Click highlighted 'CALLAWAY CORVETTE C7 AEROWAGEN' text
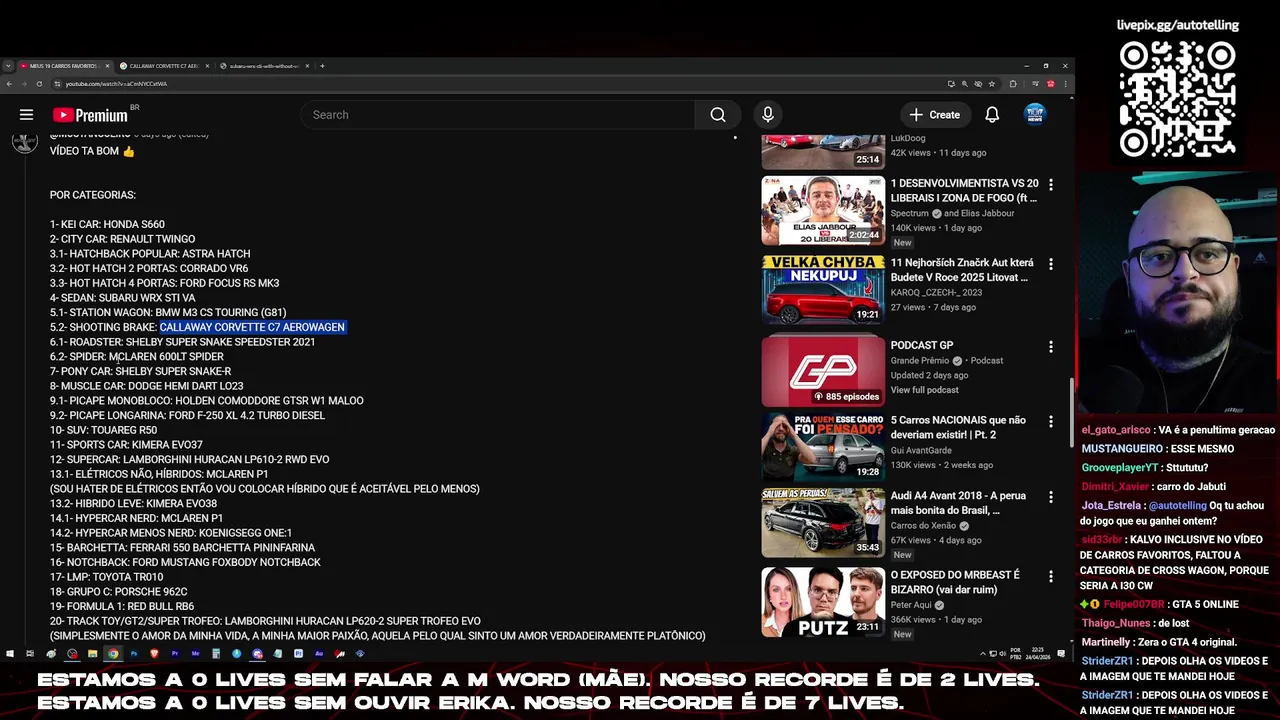The width and height of the screenshot is (1280, 720). pyautogui.click(x=252, y=327)
